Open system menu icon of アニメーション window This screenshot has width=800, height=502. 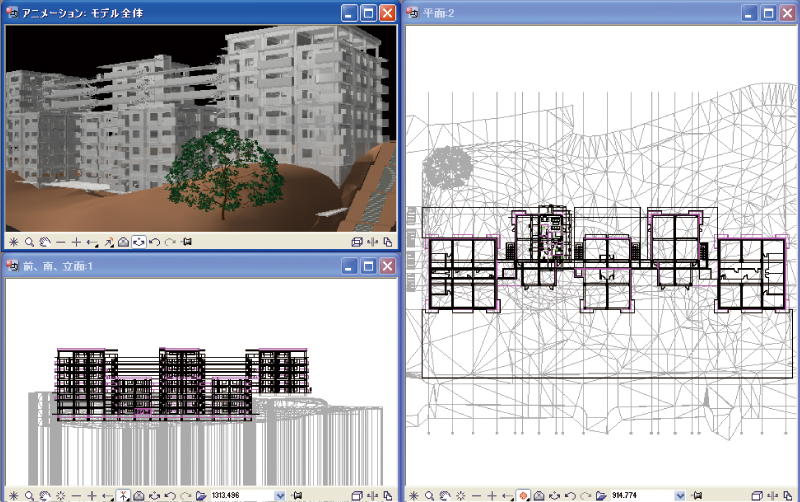pos(12,13)
